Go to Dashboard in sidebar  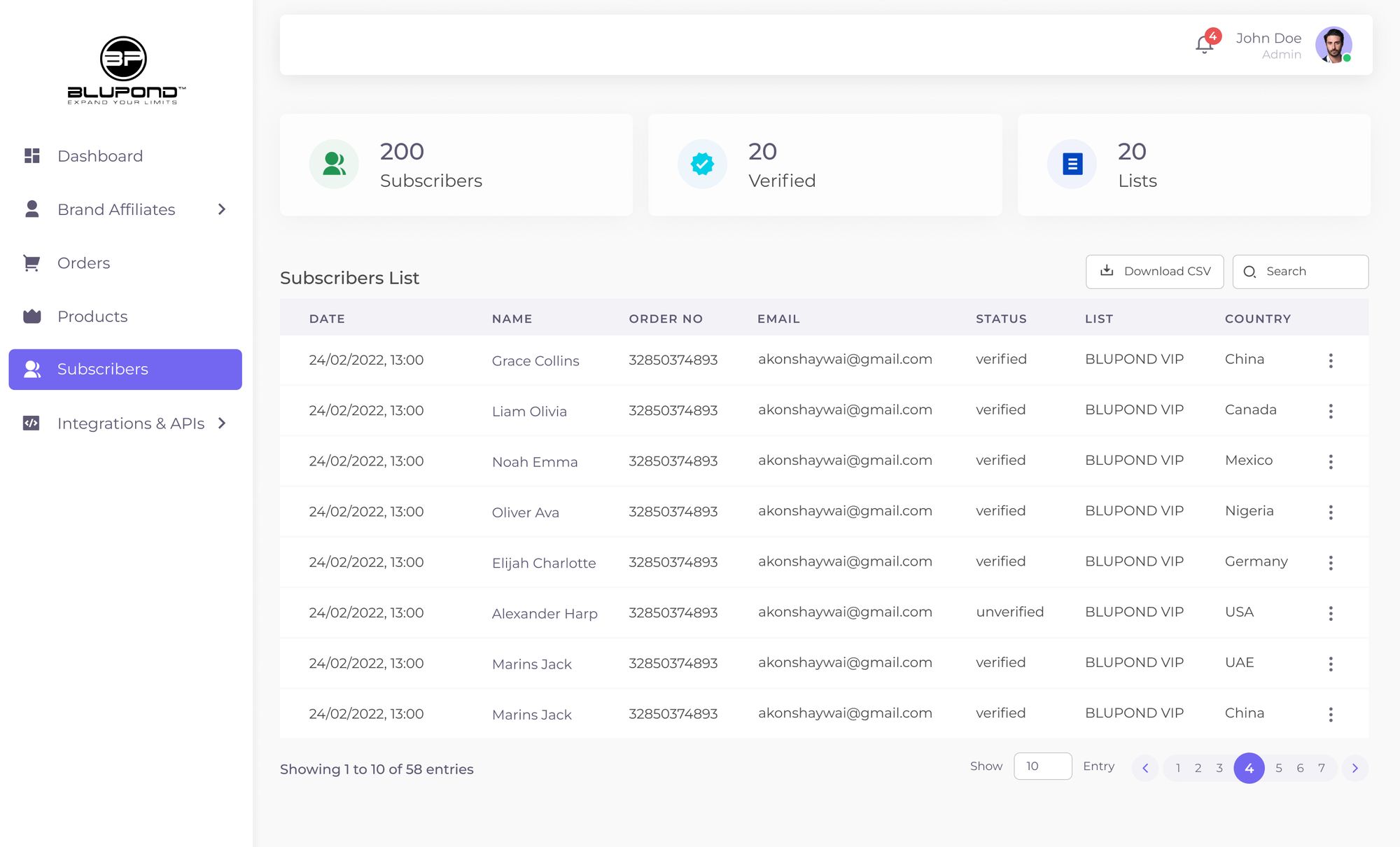coord(100,156)
